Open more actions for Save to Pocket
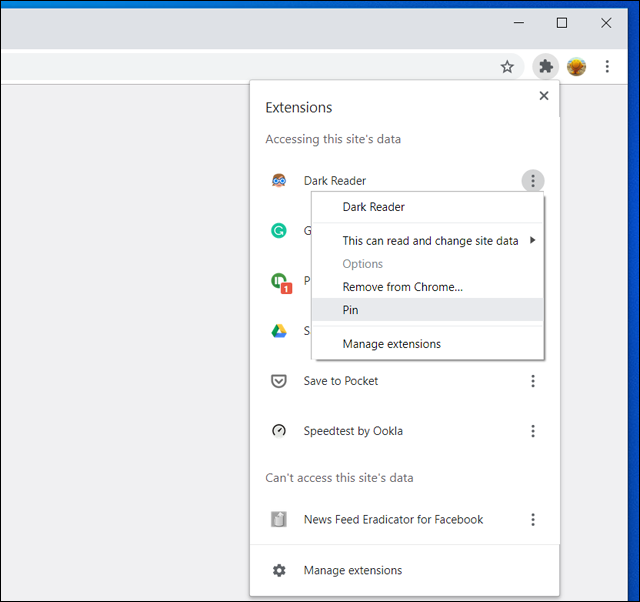This screenshot has height=602, width=640. pyautogui.click(x=533, y=381)
